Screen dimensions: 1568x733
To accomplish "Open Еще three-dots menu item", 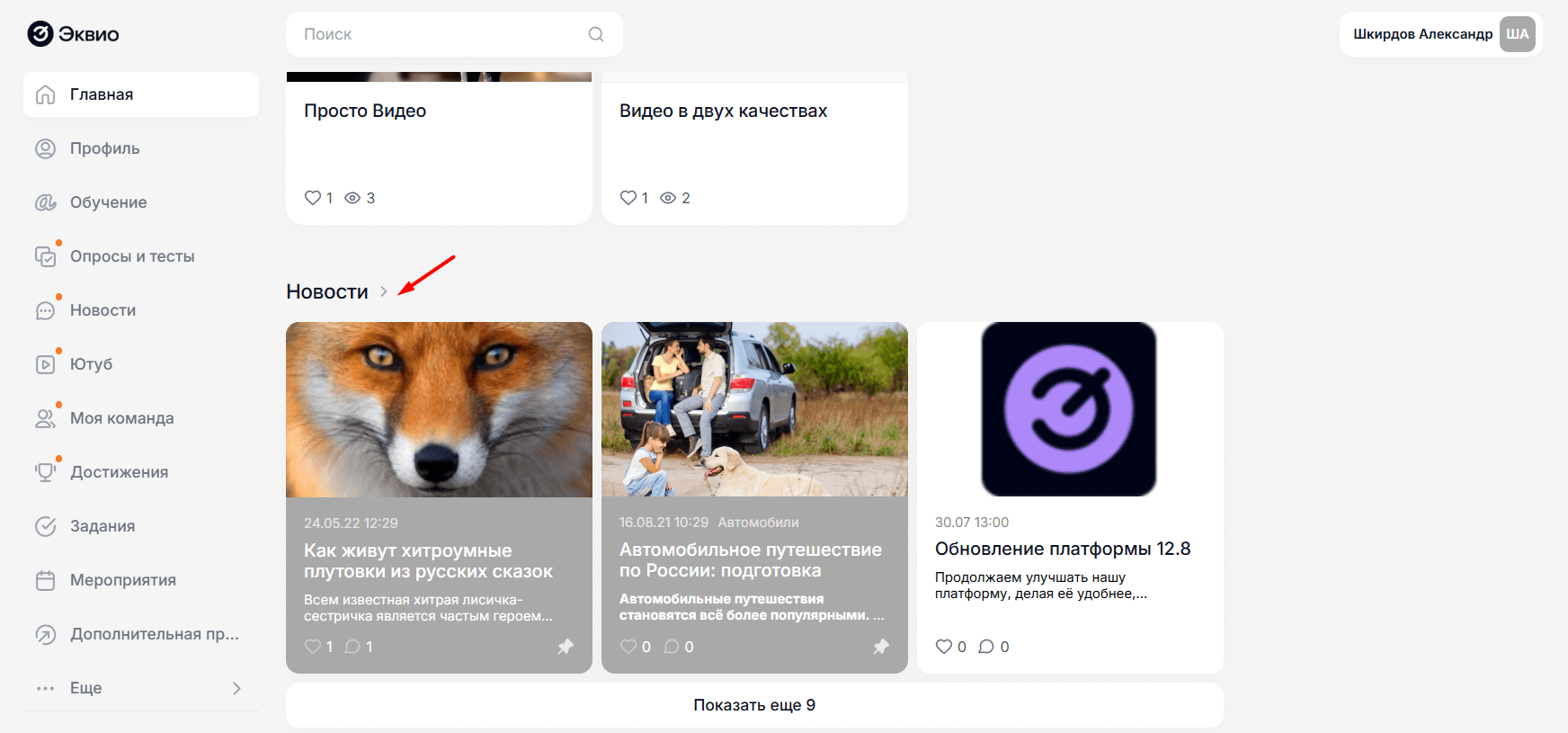I will pyautogui.click(x=46, y=688).
